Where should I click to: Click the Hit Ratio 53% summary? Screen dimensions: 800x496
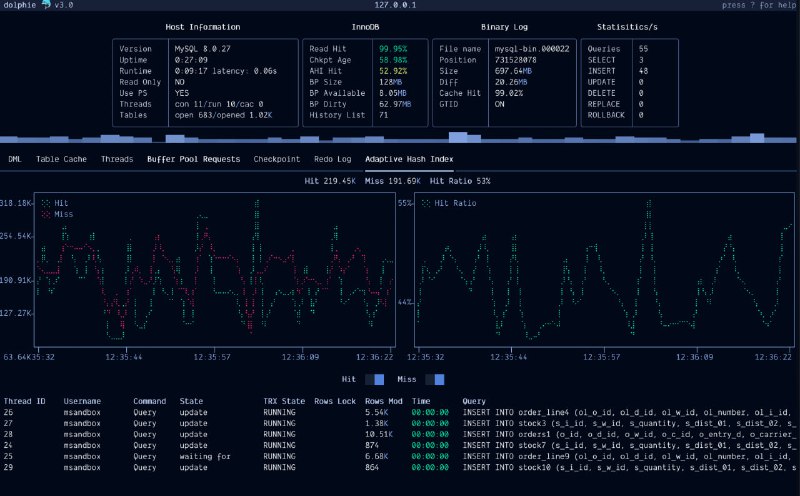460,181
